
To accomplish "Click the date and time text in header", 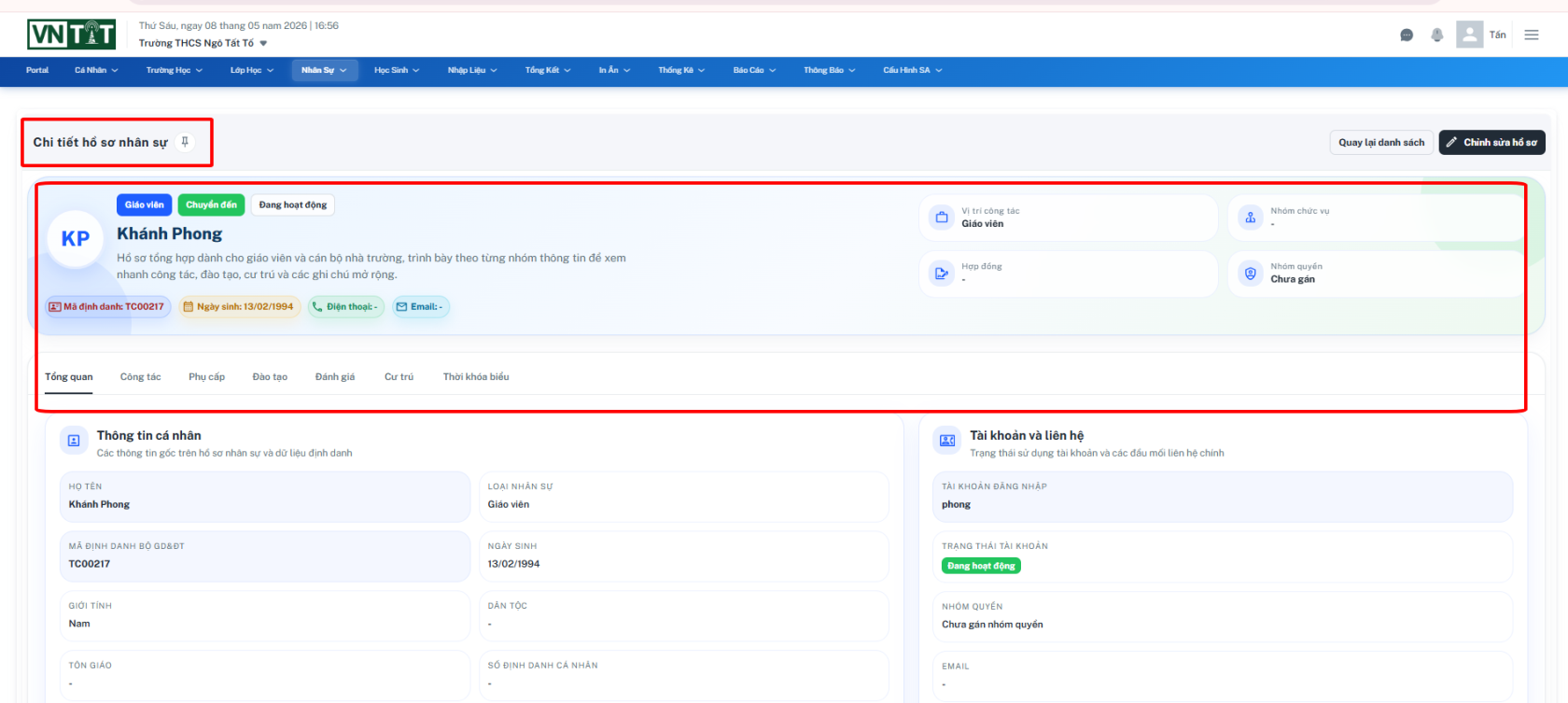I will click(239, 26).
